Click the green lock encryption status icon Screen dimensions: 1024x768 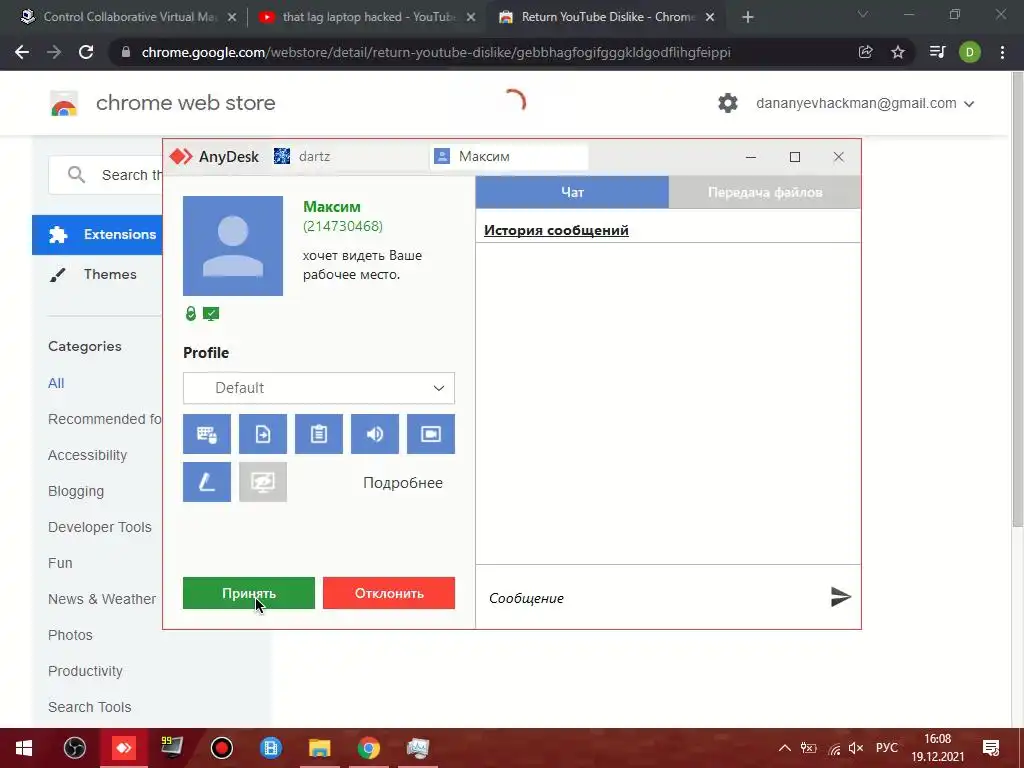pos(191,313)
